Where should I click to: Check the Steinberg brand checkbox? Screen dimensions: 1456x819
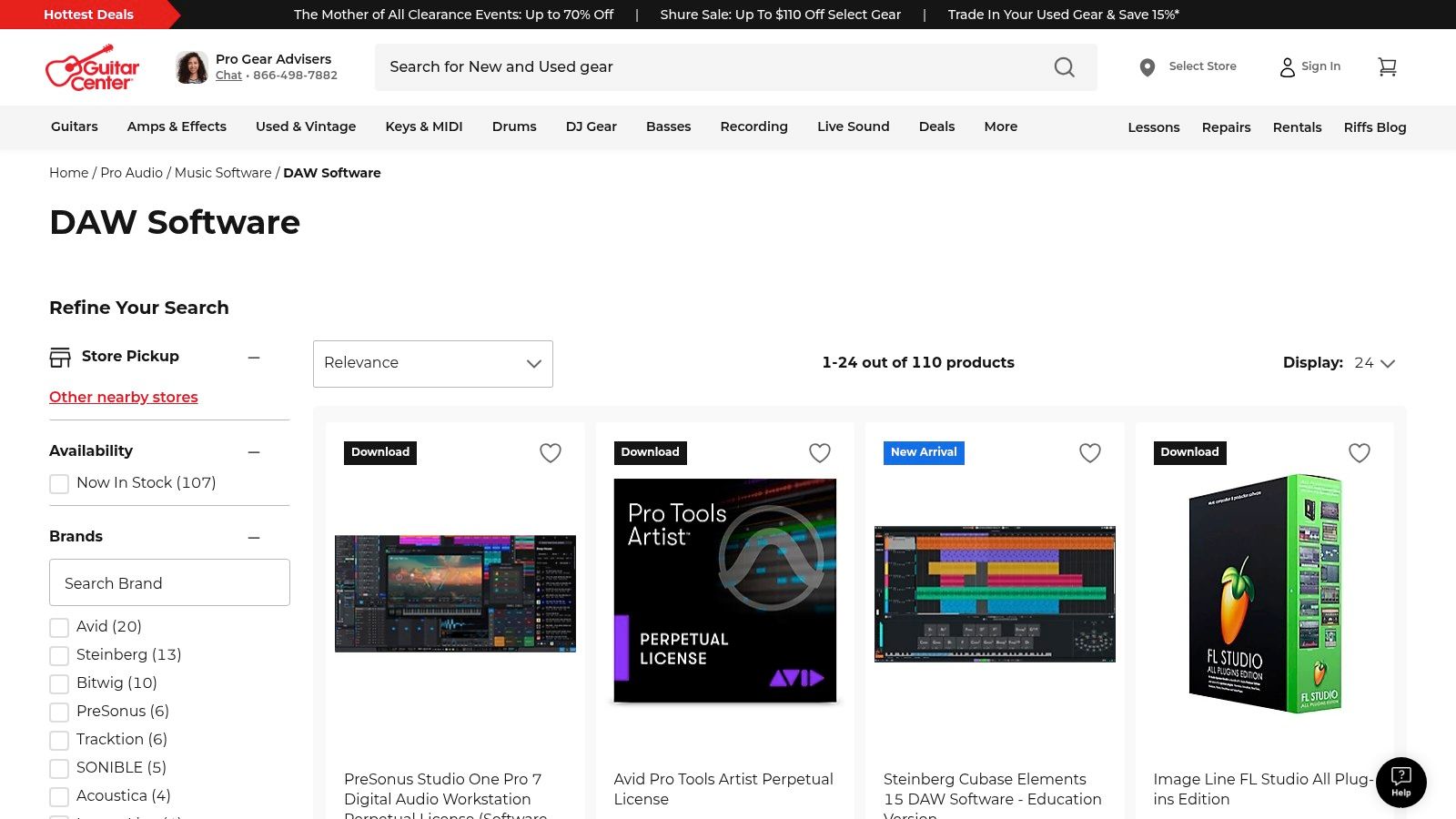click(x=59, y=655)
